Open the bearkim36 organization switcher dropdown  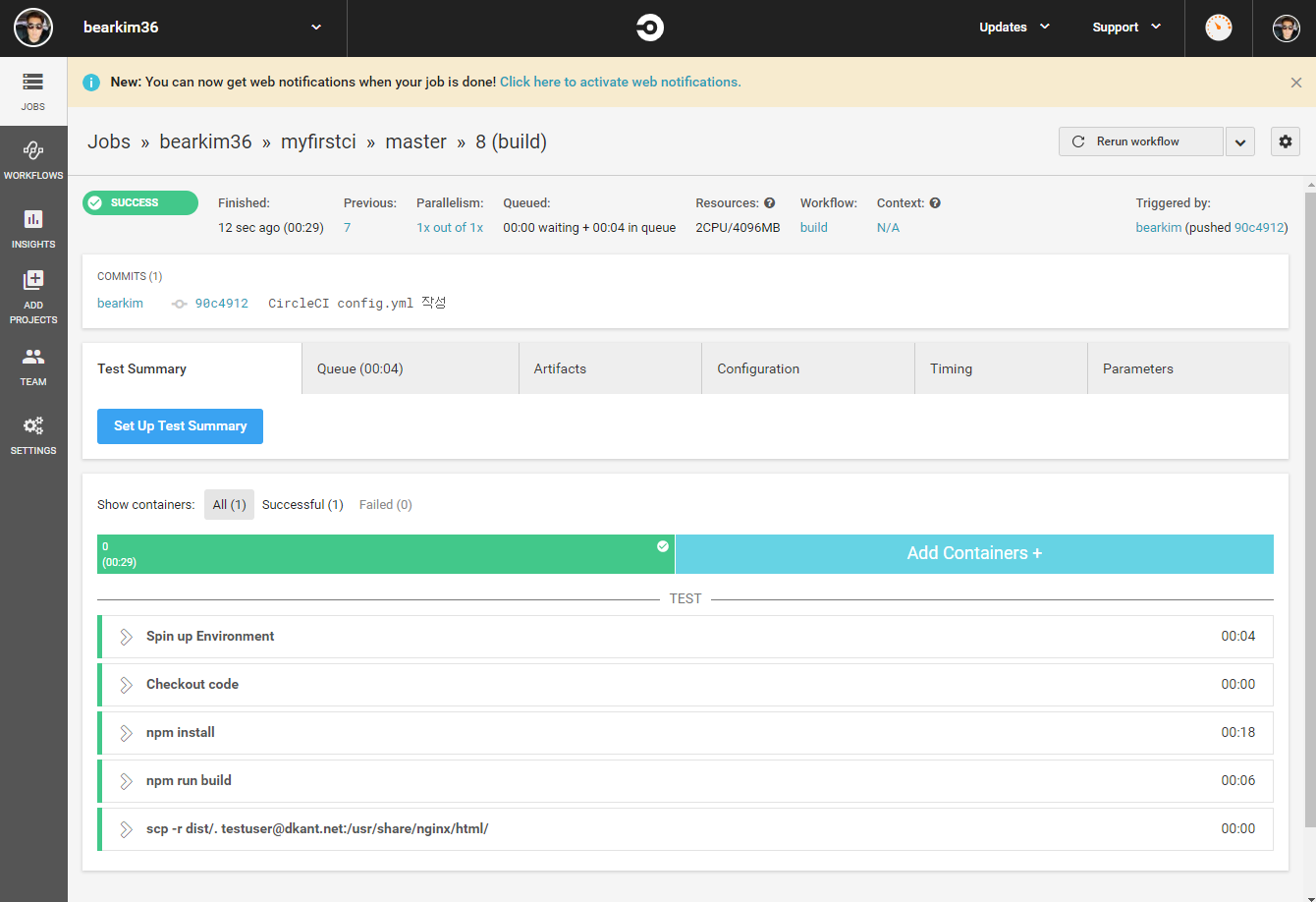point(316,28)
